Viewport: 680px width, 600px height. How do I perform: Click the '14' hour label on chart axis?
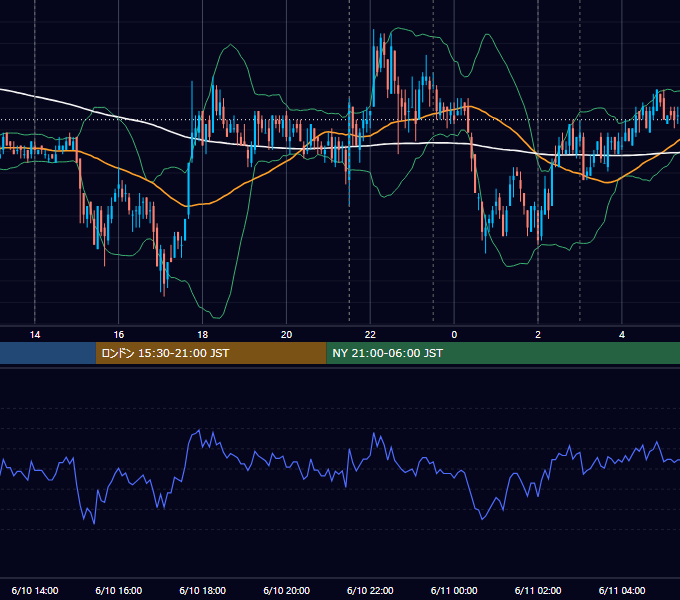(x=35, y=335)
